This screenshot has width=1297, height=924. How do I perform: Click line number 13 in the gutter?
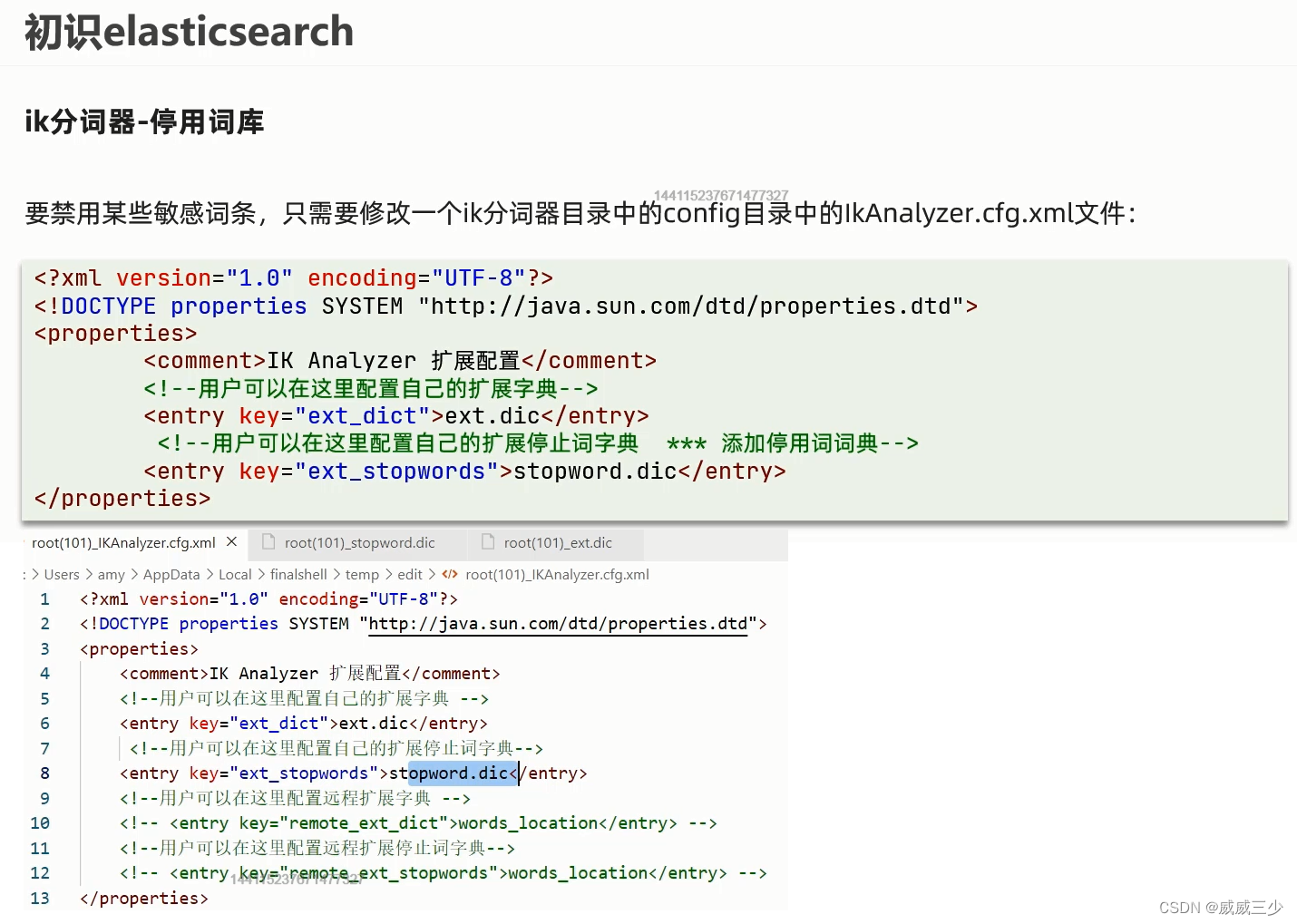pos(40,899)
